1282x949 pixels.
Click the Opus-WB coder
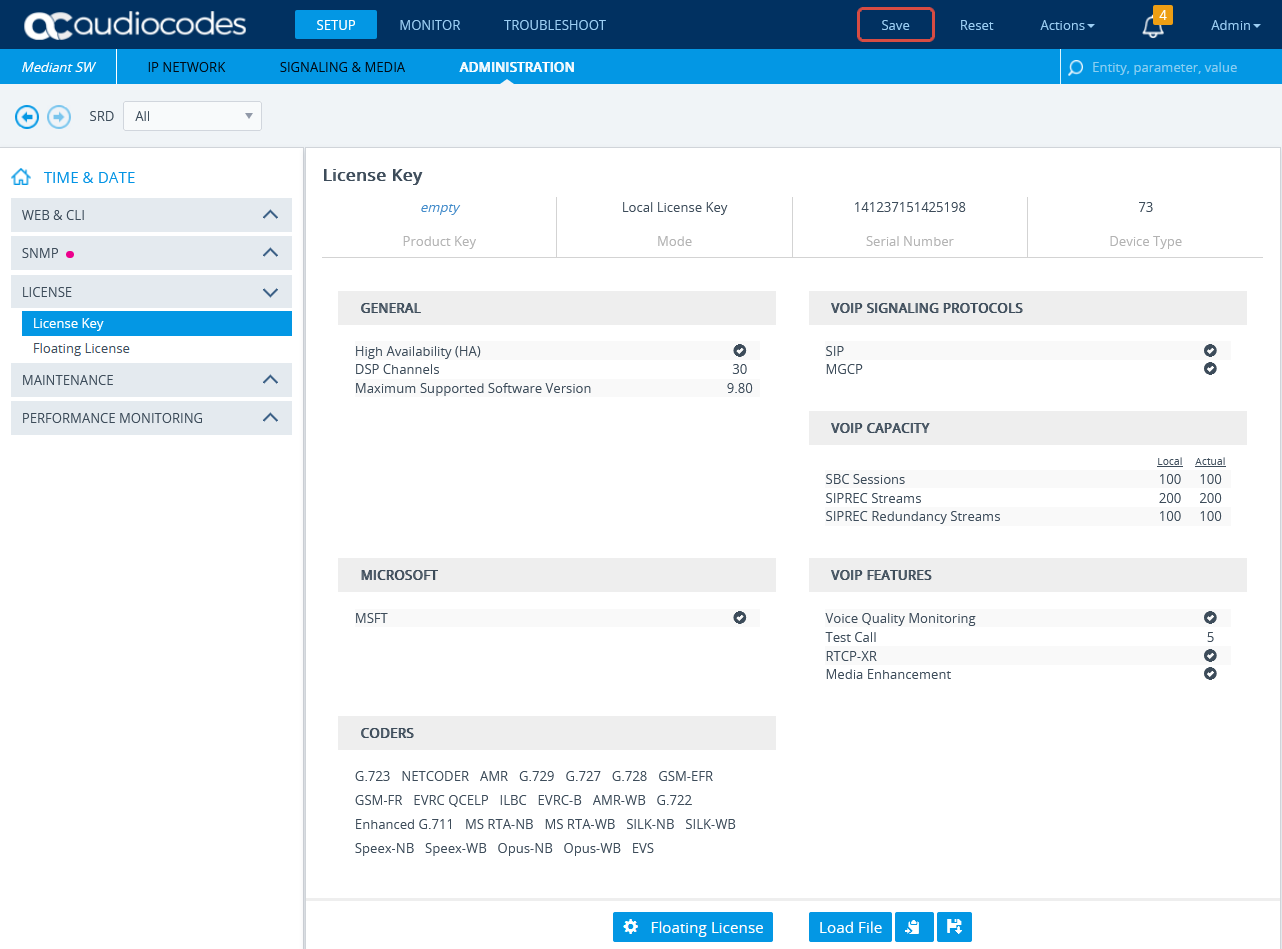click(592, 848)
